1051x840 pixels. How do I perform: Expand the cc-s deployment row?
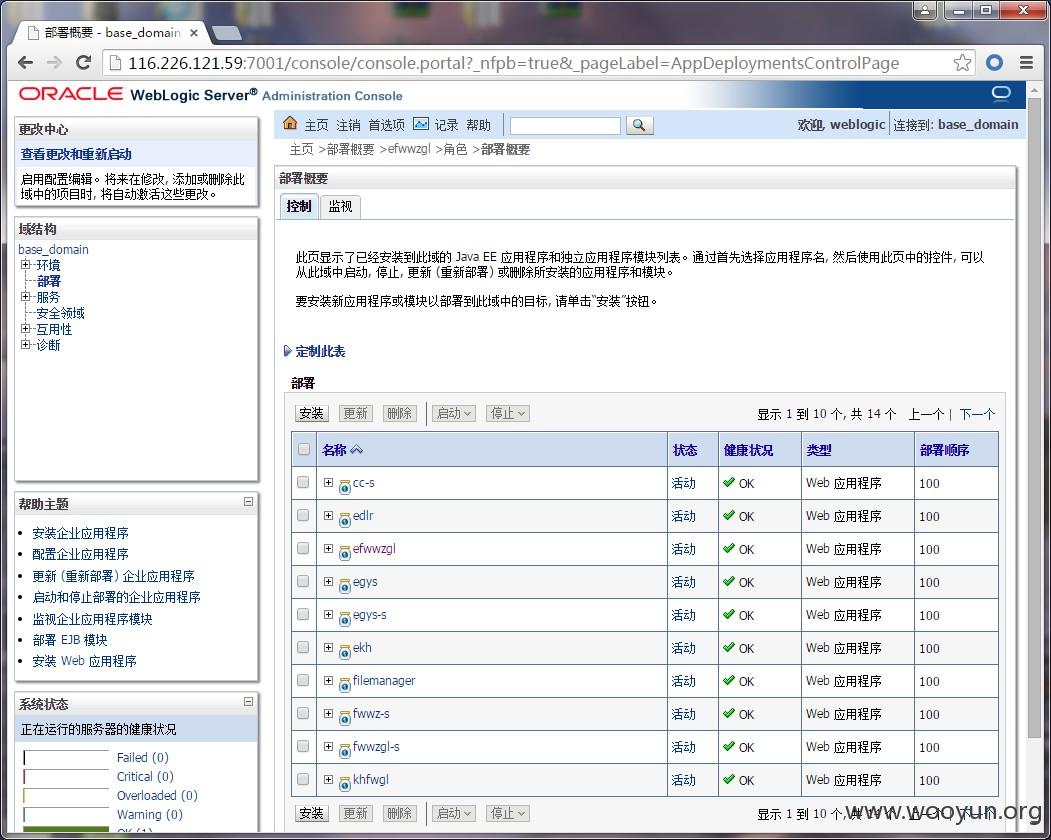[328, 483]
